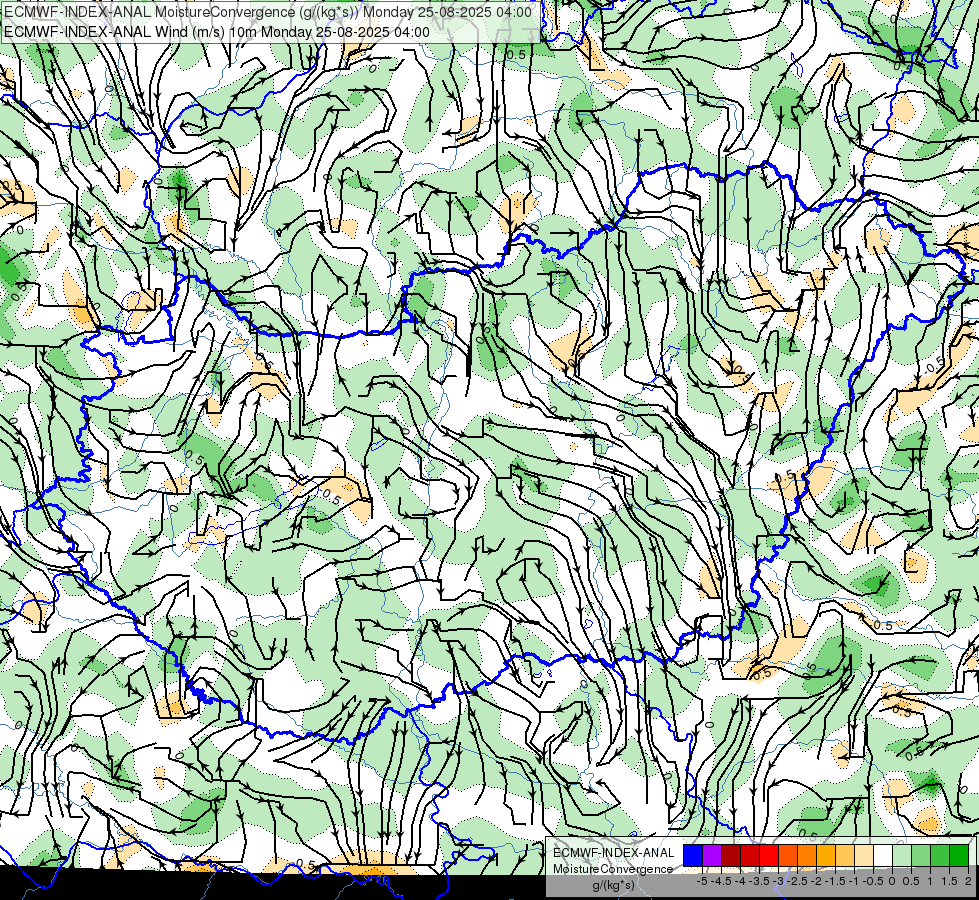979x900 pixels.
Task: Select the legend swatch between -3 and -2.5
Action: (789, 856)
